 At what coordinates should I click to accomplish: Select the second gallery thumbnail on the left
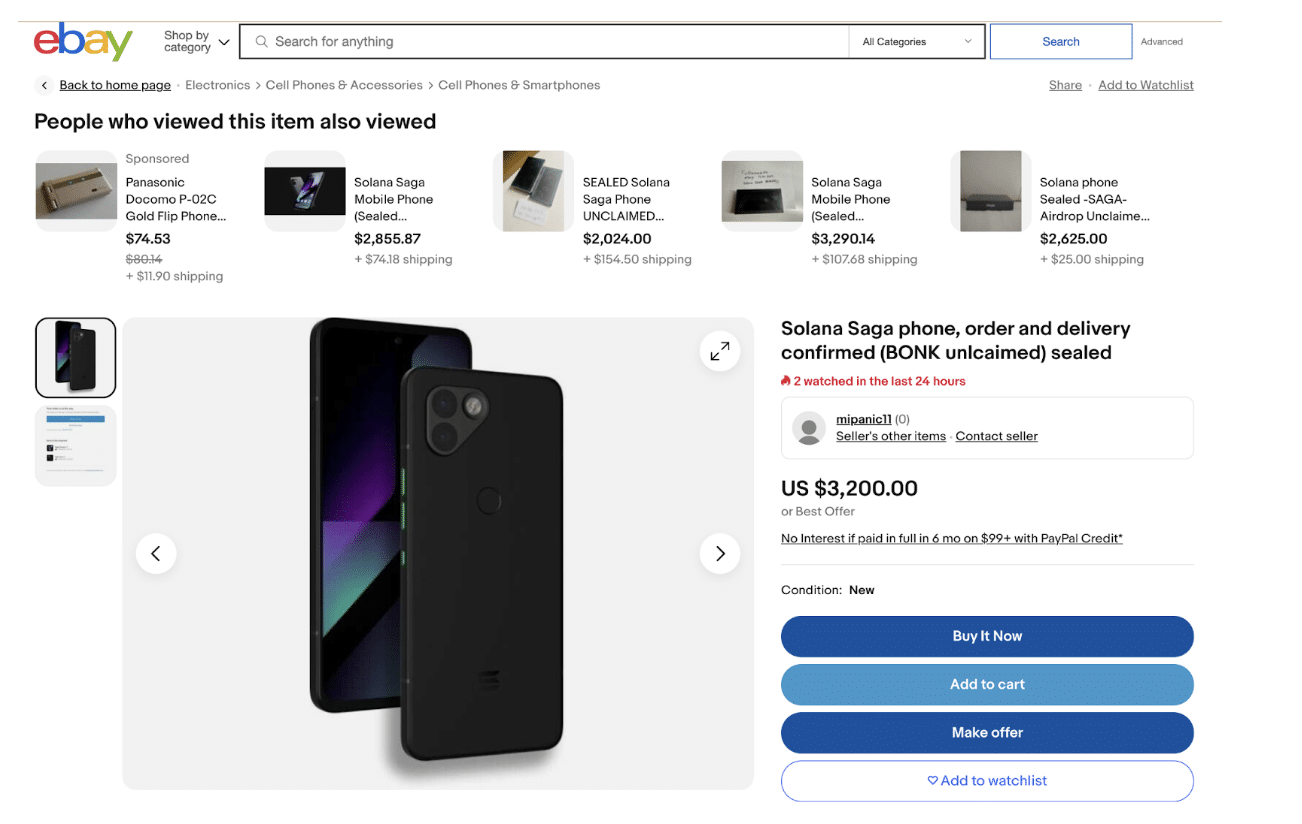coord(75,445)
